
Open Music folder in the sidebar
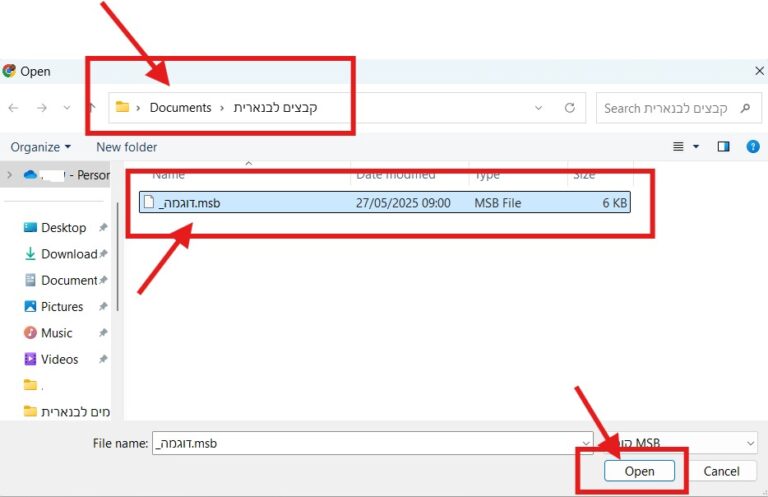click(x=56, y=333)
